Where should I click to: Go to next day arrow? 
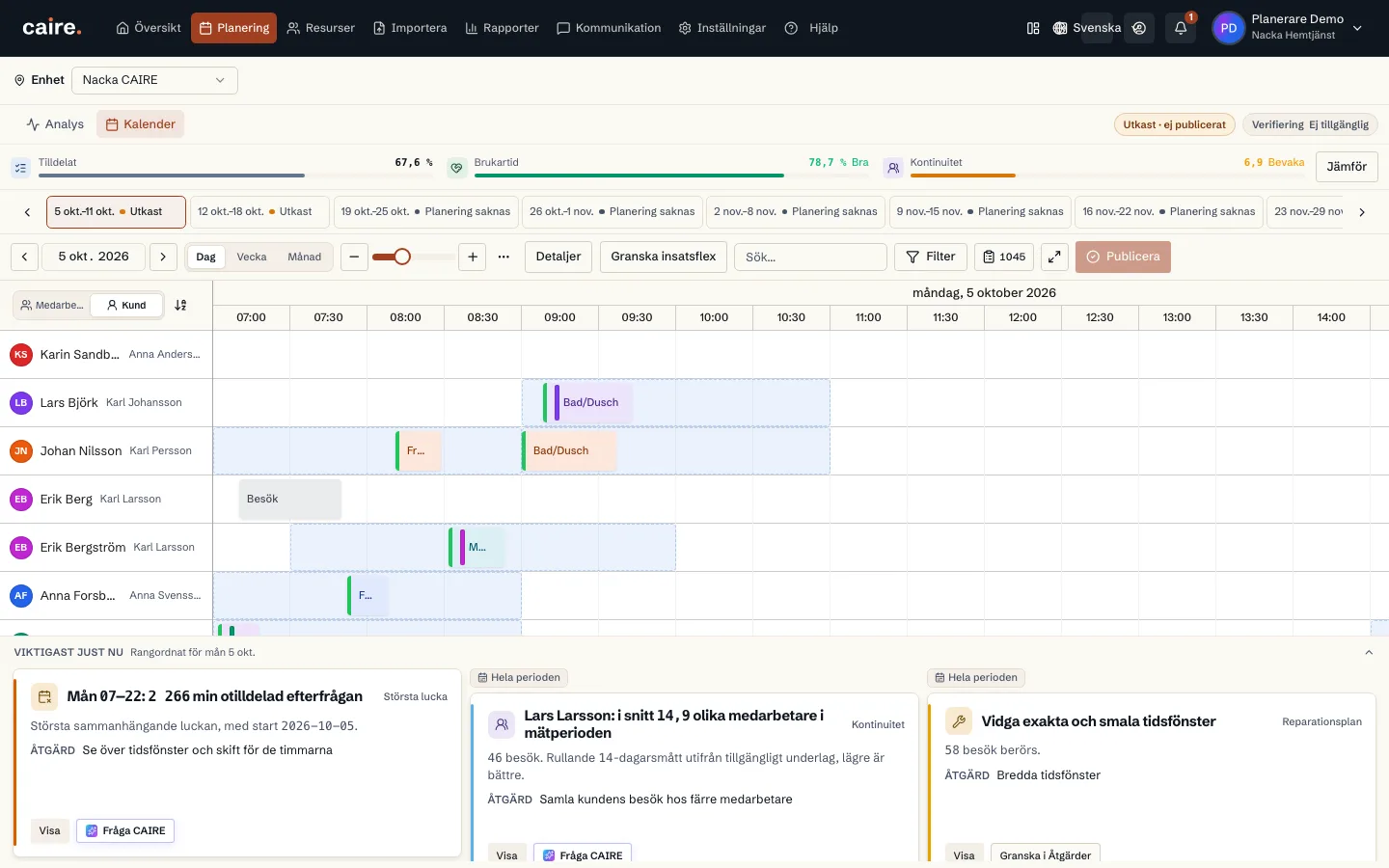point(163,257)
